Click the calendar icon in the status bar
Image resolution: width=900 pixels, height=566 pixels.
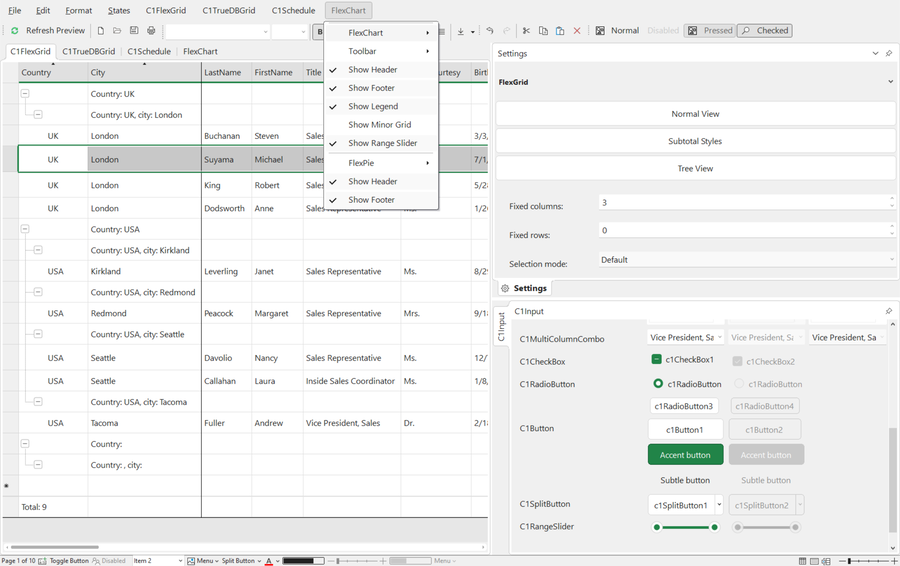coord(42,561)
